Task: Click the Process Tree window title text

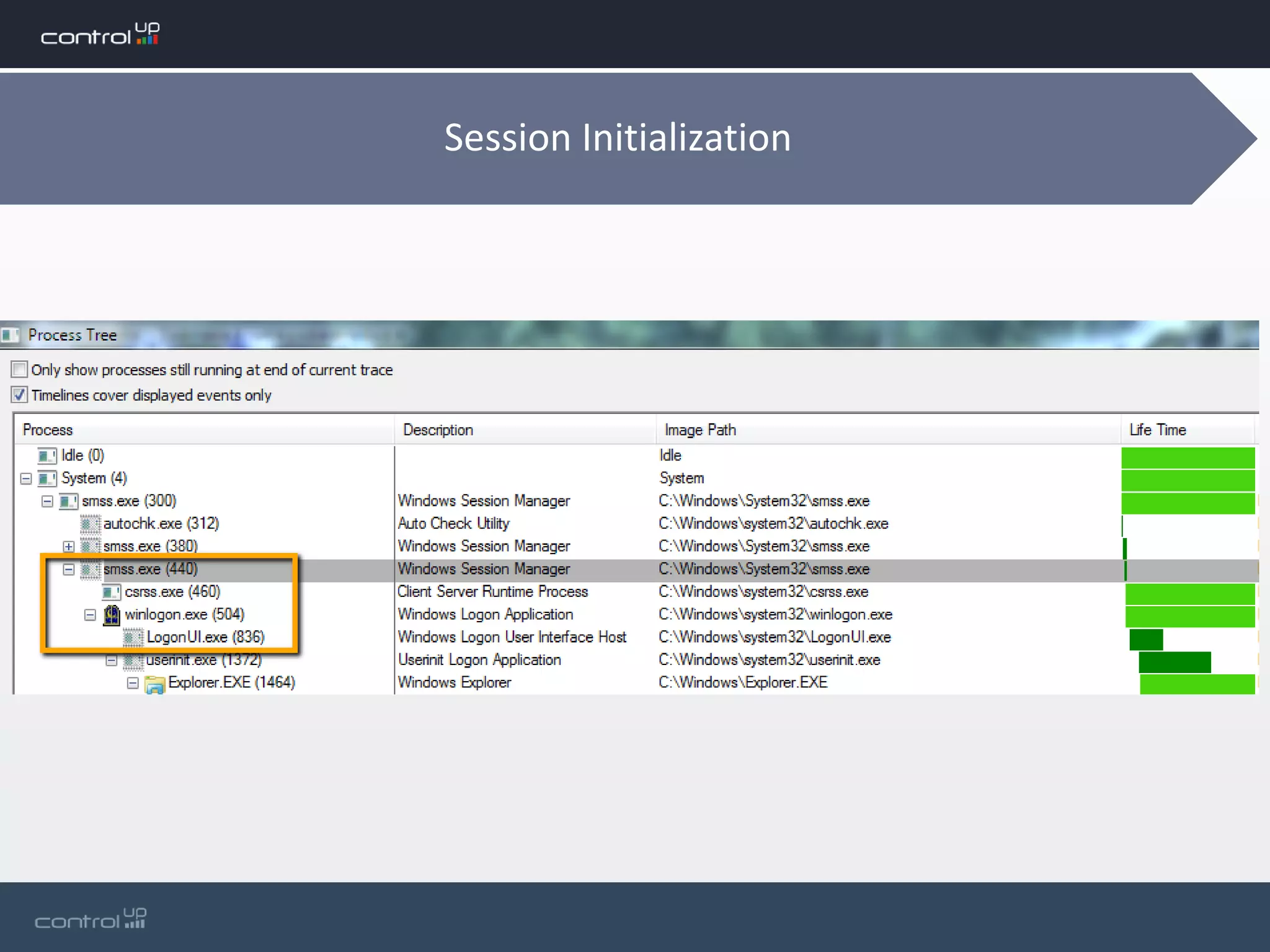Action: [x=73, y=335]
